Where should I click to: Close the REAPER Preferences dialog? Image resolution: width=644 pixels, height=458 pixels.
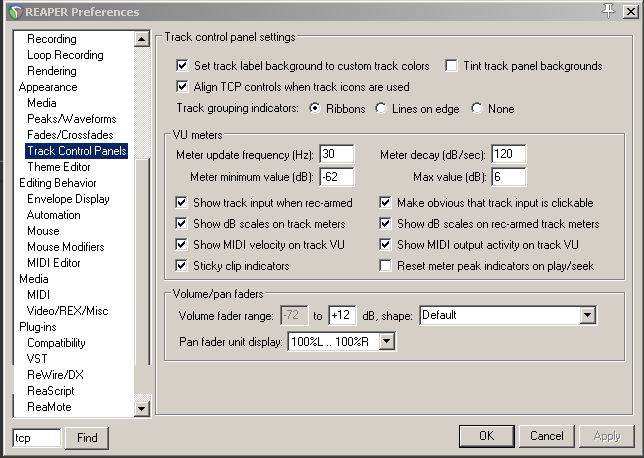(x=630, y=11)
